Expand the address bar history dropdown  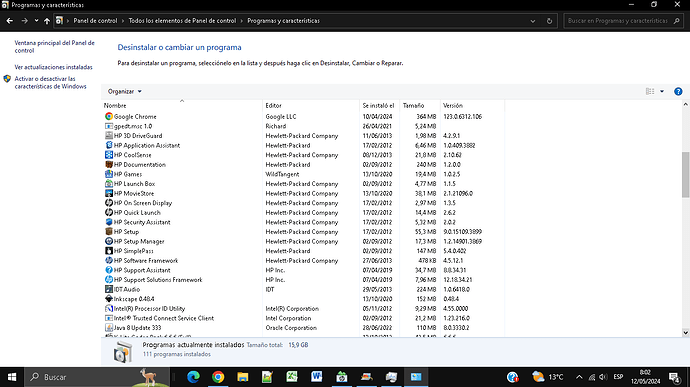(x=533, y=21)
